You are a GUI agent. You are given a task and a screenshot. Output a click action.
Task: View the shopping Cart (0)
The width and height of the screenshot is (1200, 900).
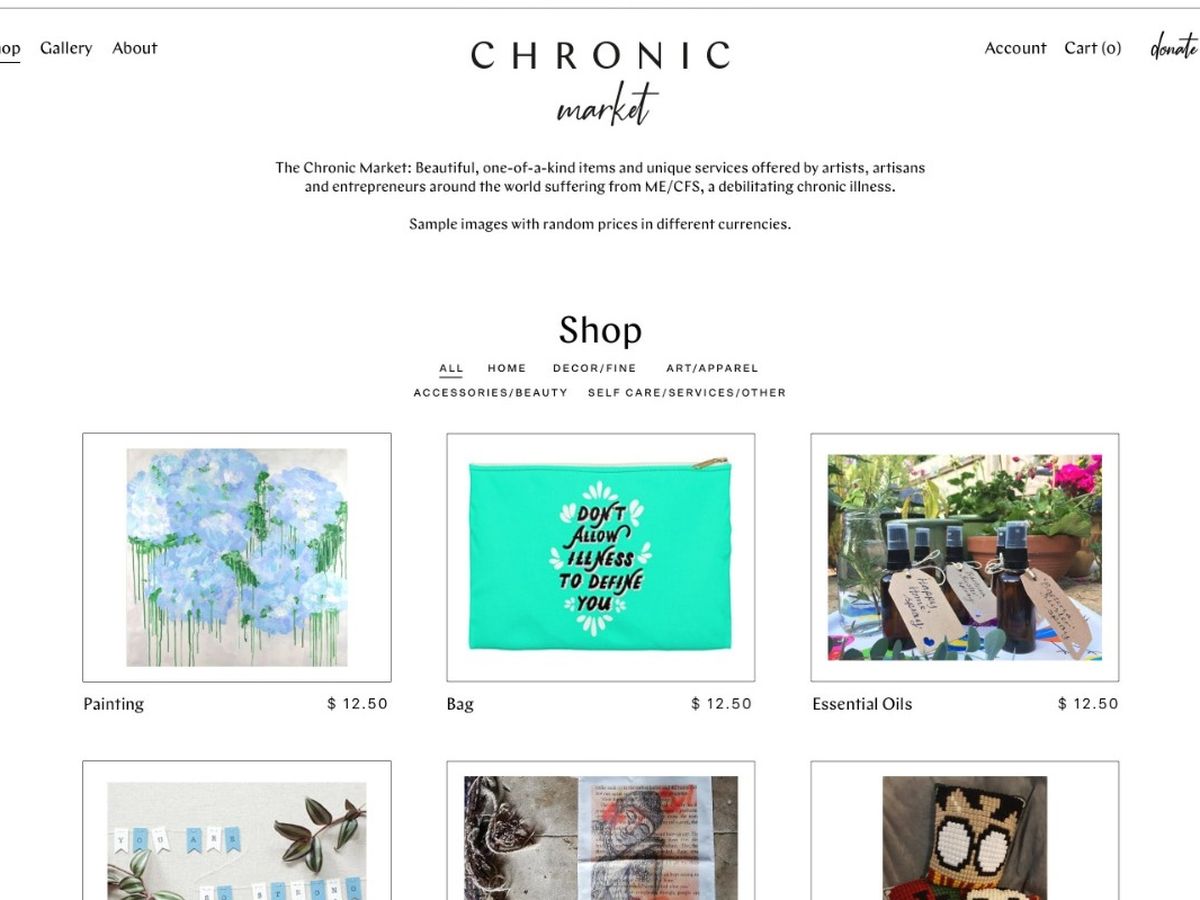click(x=1093, y=48)
